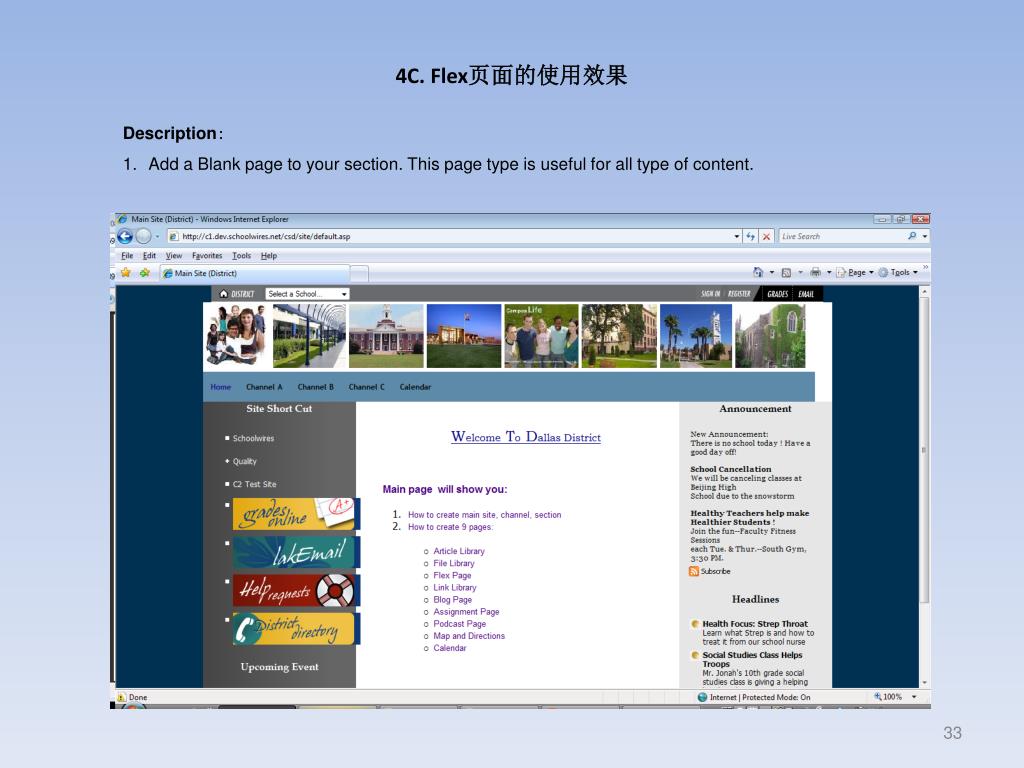
Task: Click the red Stop loading icon
Action: 767,236
